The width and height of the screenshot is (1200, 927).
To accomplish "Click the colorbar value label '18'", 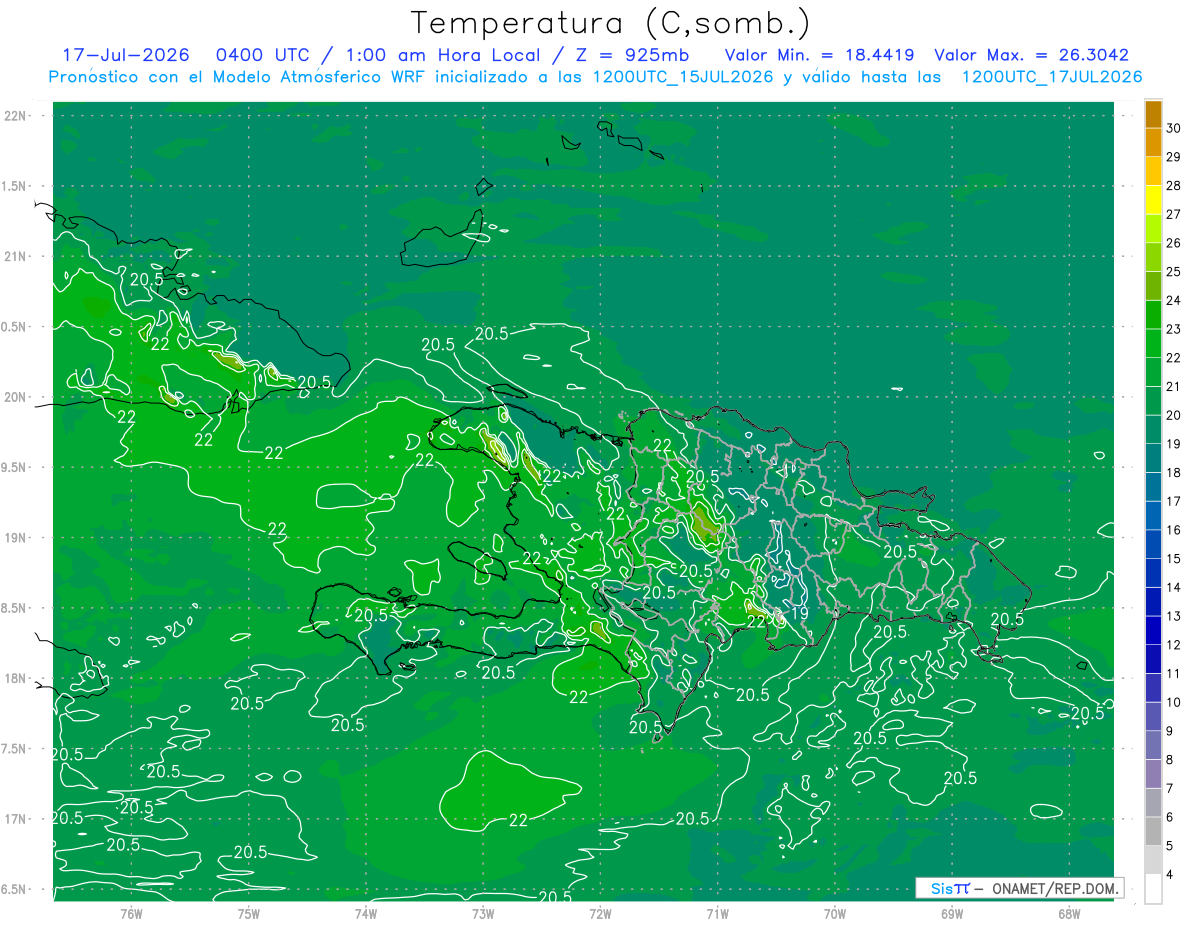I will [1174, 473].
